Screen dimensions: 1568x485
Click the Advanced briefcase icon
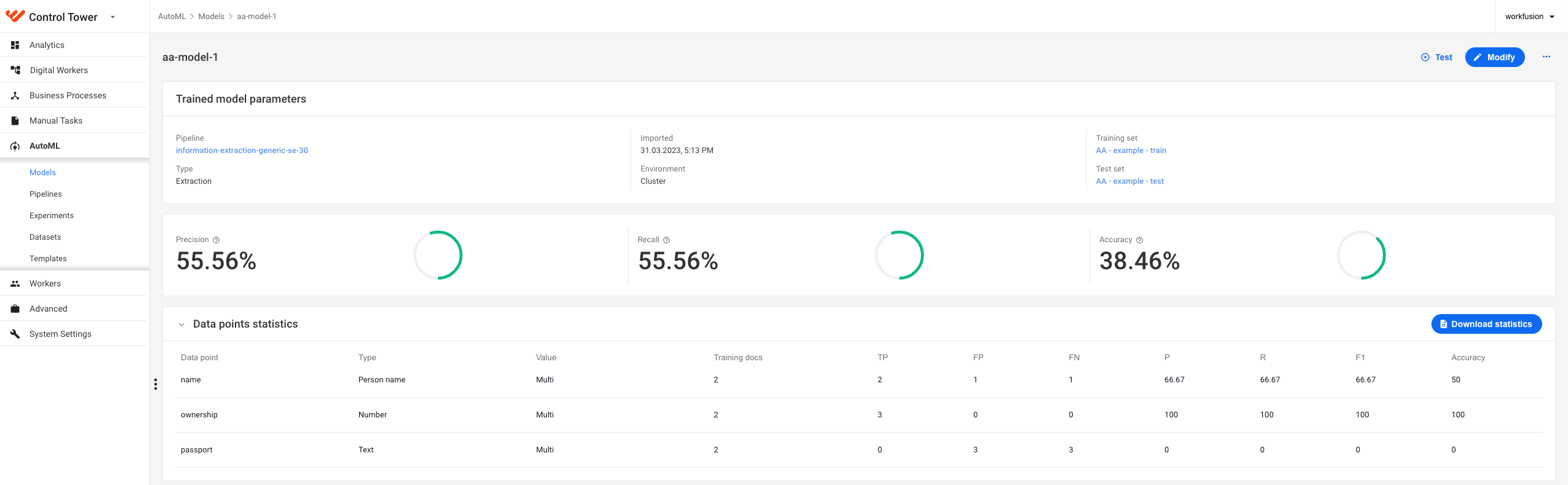pos(15,309)
